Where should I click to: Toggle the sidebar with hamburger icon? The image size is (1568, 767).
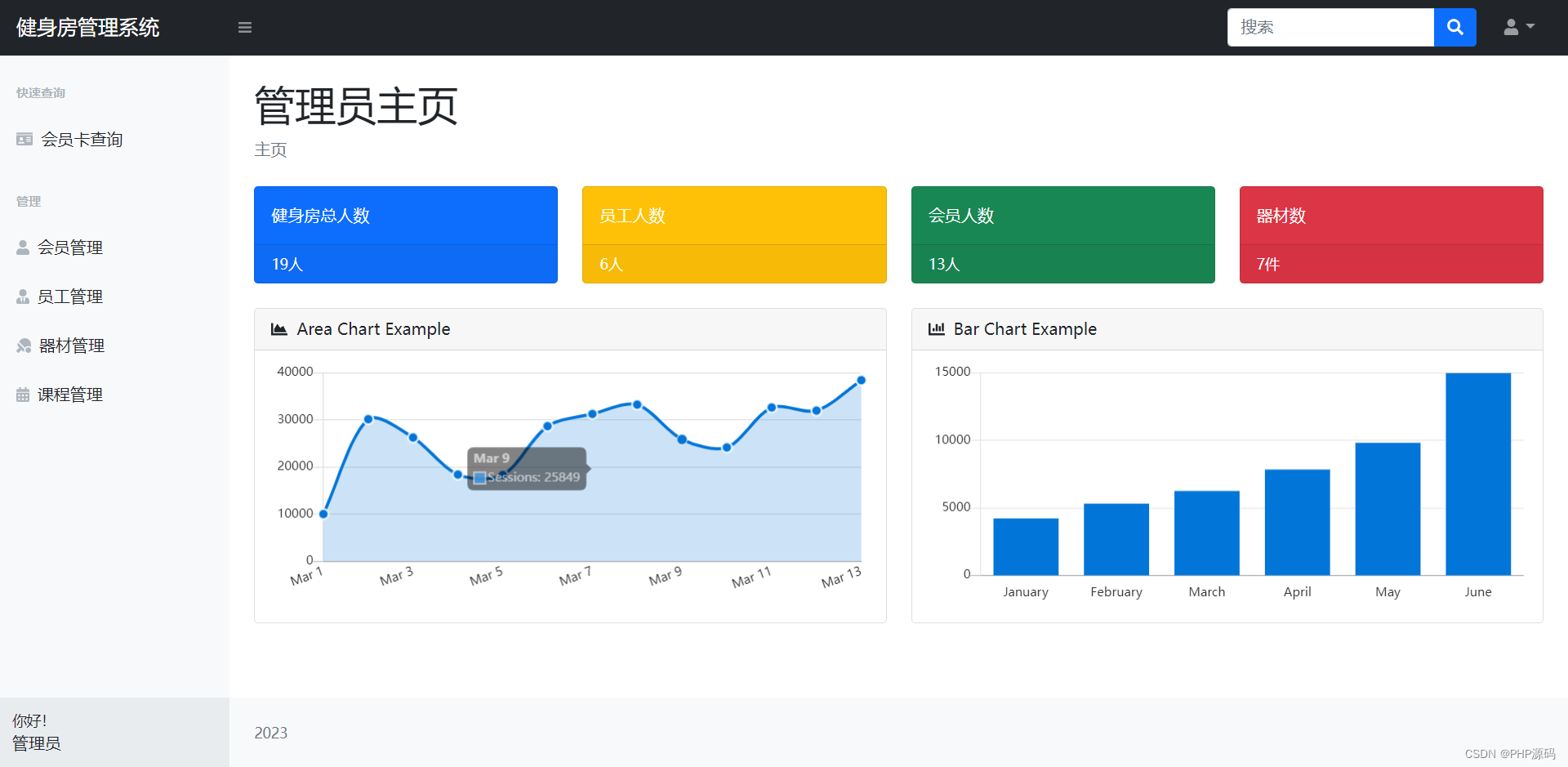coord(244,28)
